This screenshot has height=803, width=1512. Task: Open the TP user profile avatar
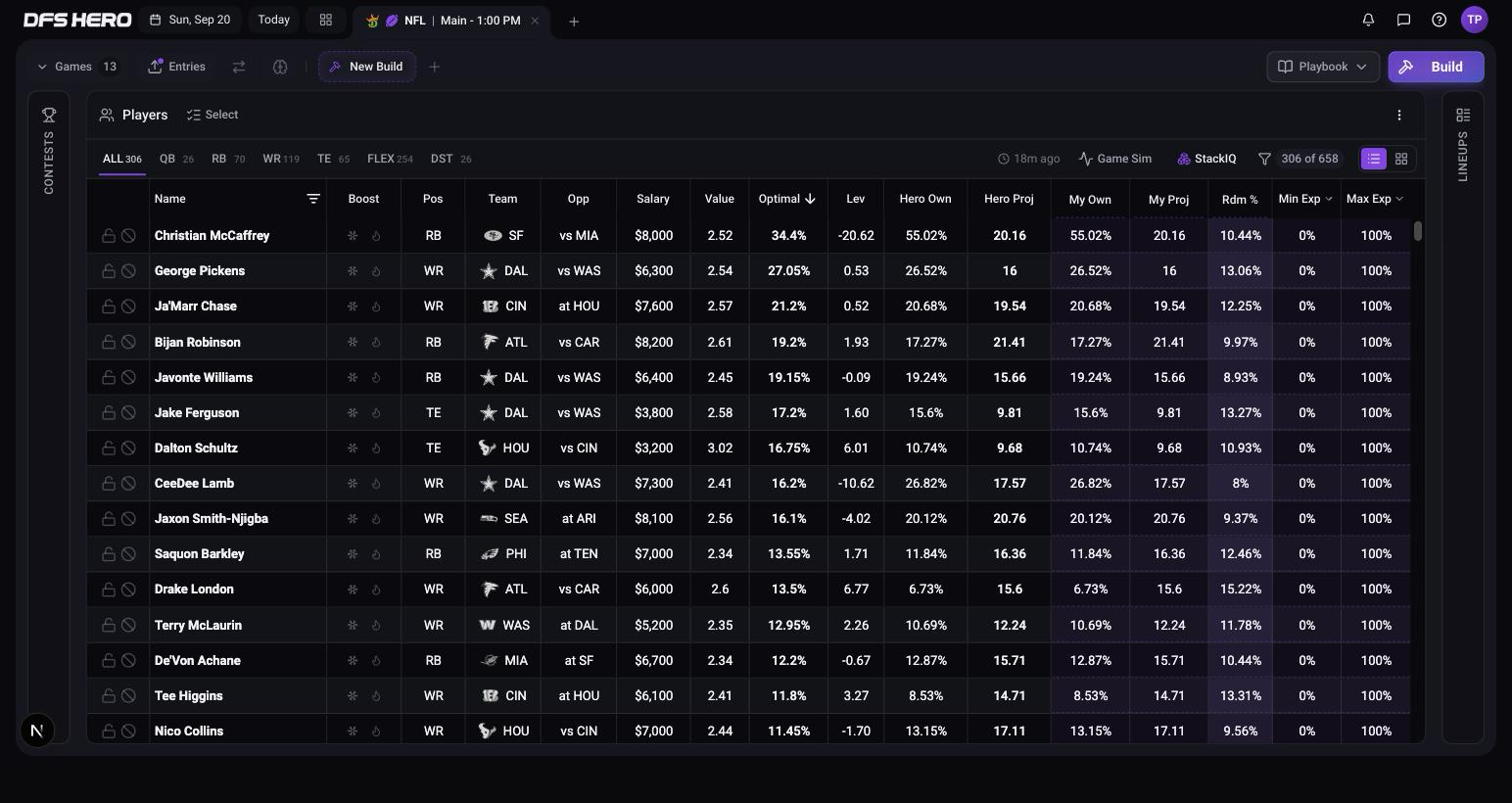[1474, 20]
